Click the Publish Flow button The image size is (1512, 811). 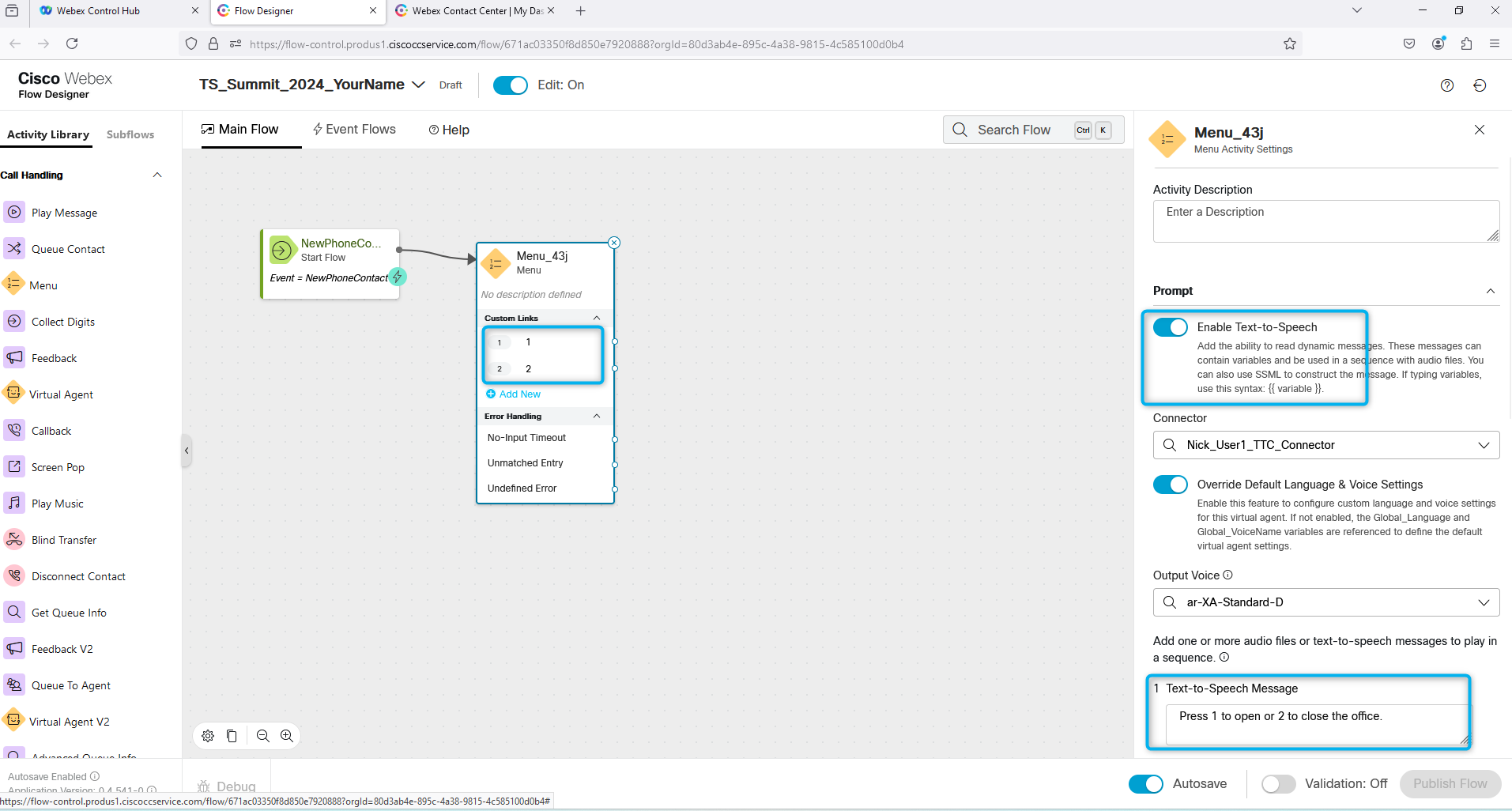tap(1450, 784)
